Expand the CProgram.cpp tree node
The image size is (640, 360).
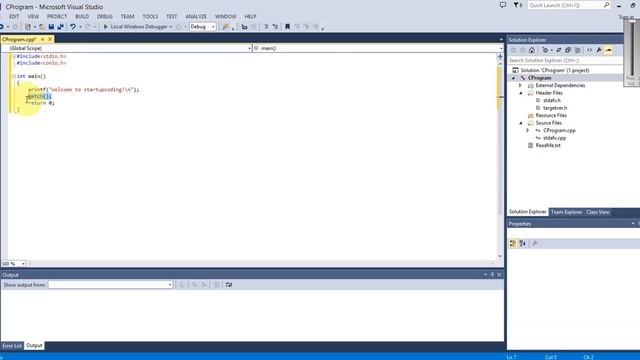tap(527, 130)
